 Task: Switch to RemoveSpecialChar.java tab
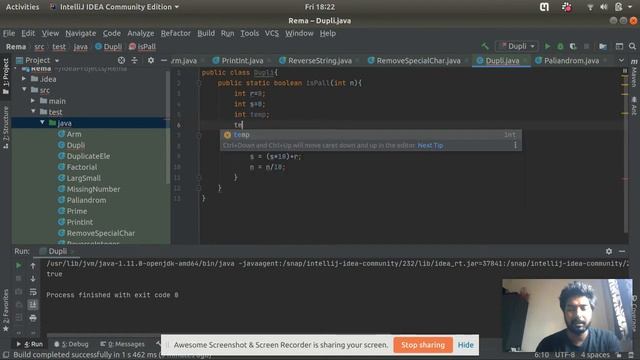coord(418,60)
